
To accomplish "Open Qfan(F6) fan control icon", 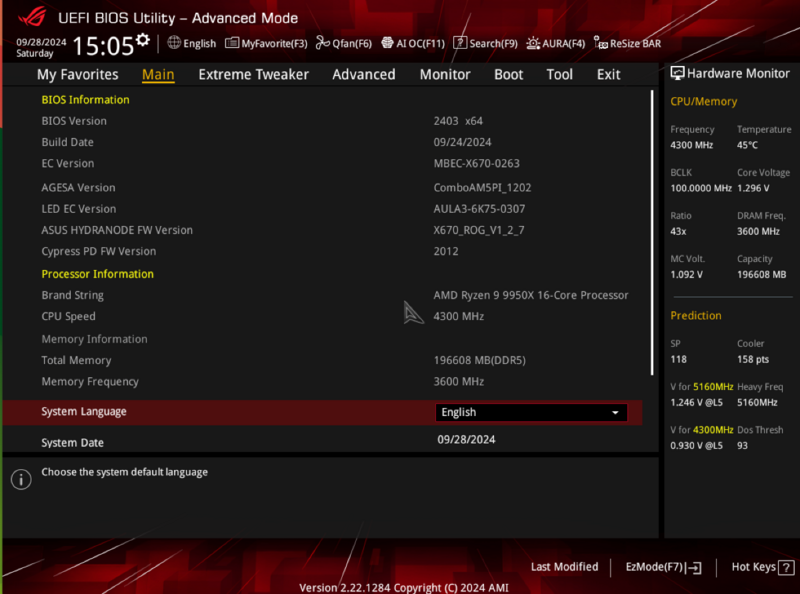I will pyautogui.click(x=322, y=43).
